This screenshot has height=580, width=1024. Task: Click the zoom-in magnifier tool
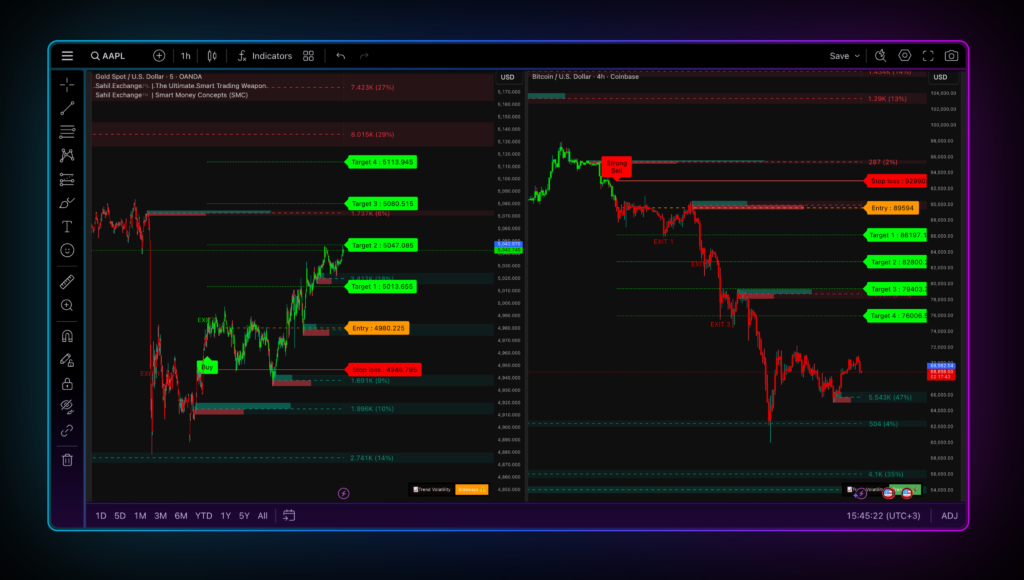pos(67,305)
